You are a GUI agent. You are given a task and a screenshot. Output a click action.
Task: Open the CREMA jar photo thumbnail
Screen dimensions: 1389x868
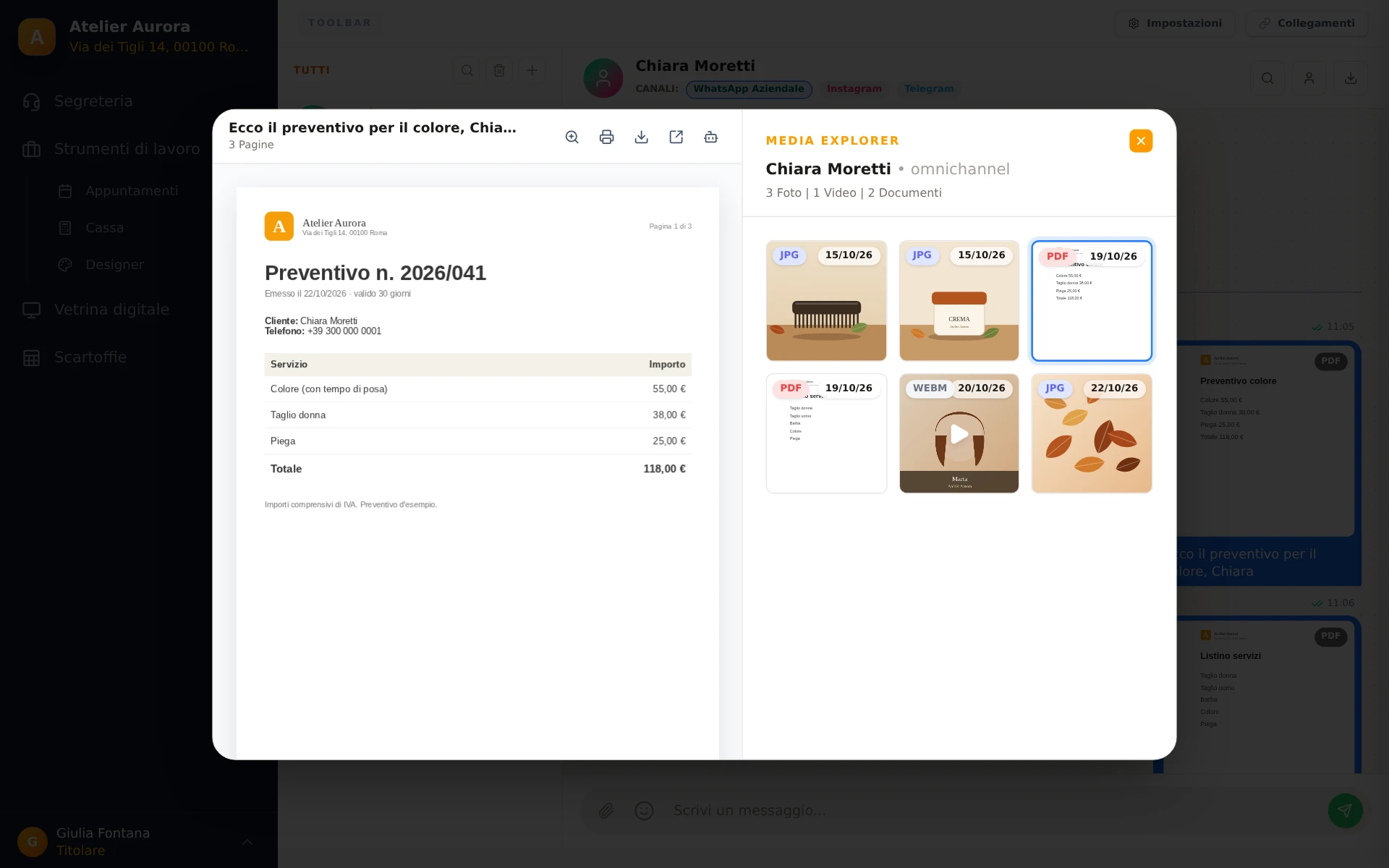(x=959, y=300)
